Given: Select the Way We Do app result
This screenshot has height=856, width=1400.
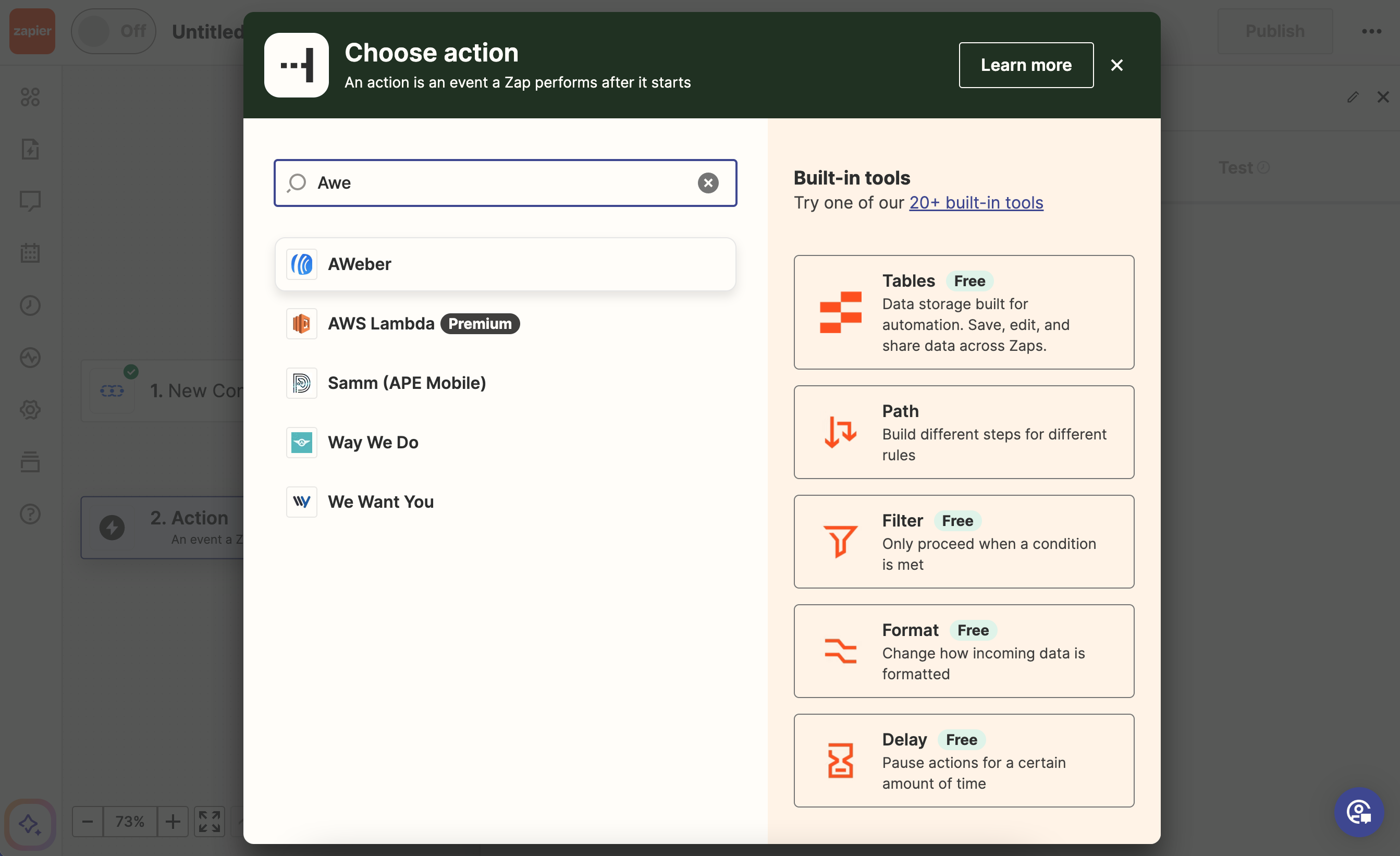Looking at the screenshot, I should click(505, 442).
